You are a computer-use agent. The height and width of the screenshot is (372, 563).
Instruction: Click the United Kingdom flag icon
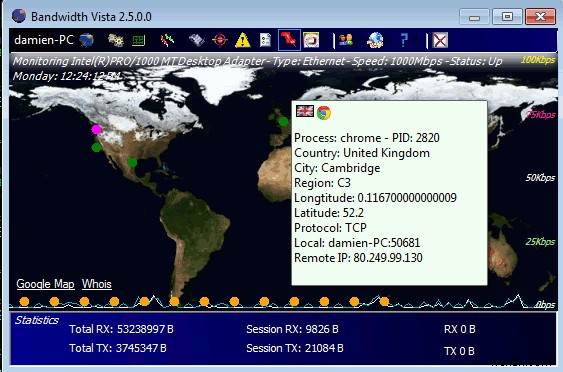tap(305, 111)
